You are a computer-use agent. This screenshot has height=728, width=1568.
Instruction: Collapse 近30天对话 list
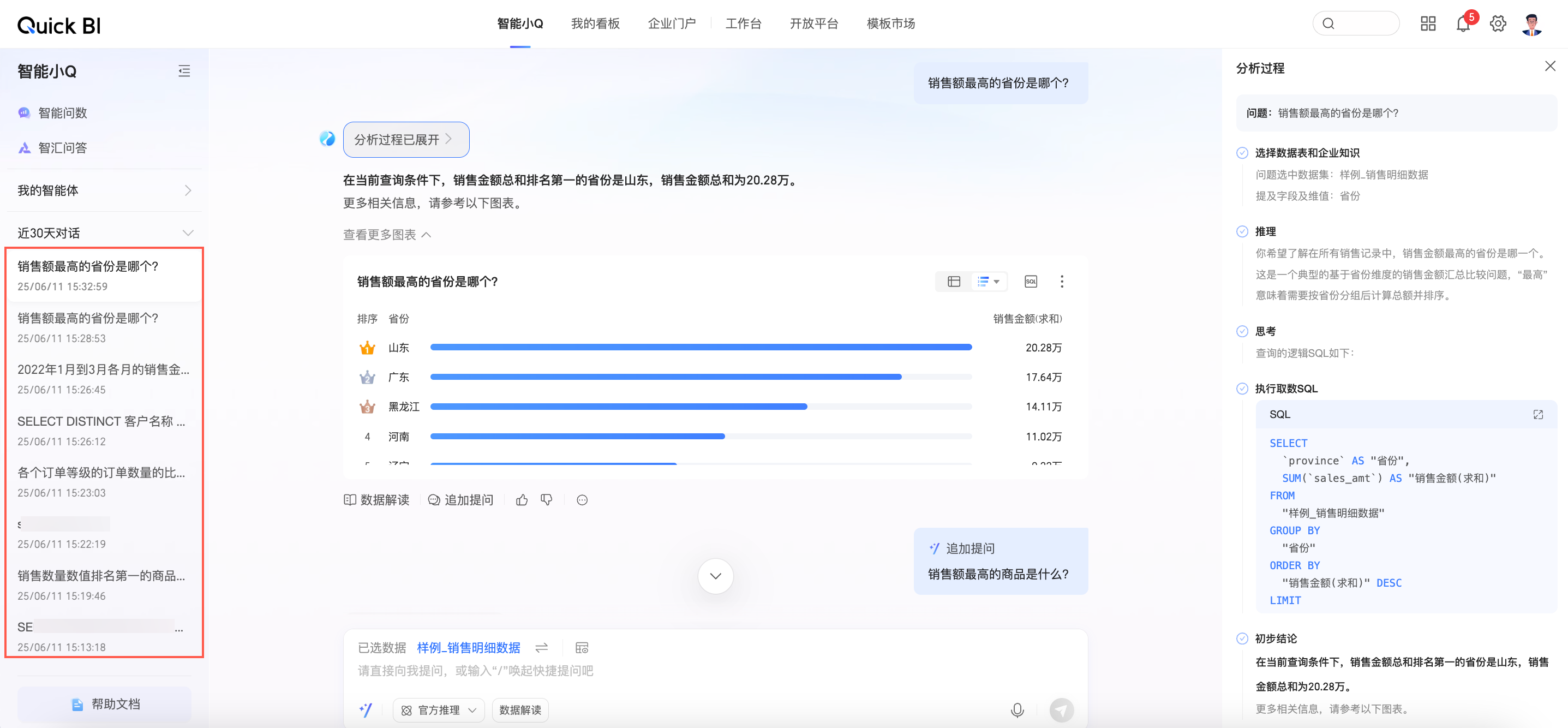(104, 233)
